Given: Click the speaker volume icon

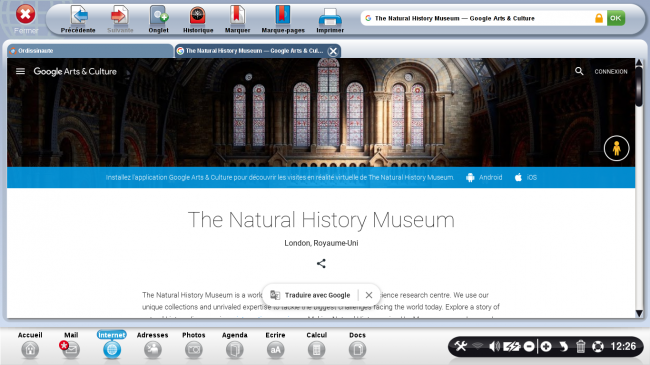Looking at the screenshot, I should click(x=494, y=346).
